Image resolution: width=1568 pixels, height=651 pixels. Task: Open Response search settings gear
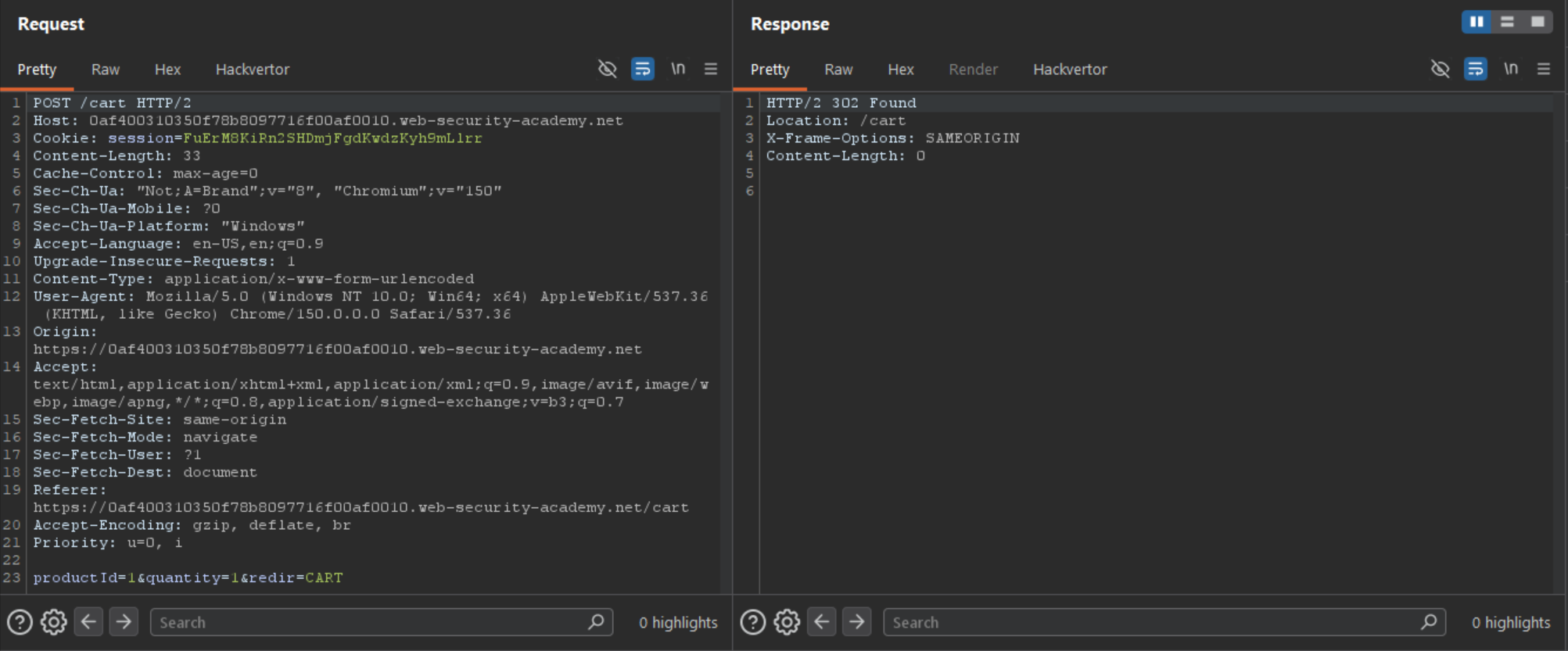point(787,622)
